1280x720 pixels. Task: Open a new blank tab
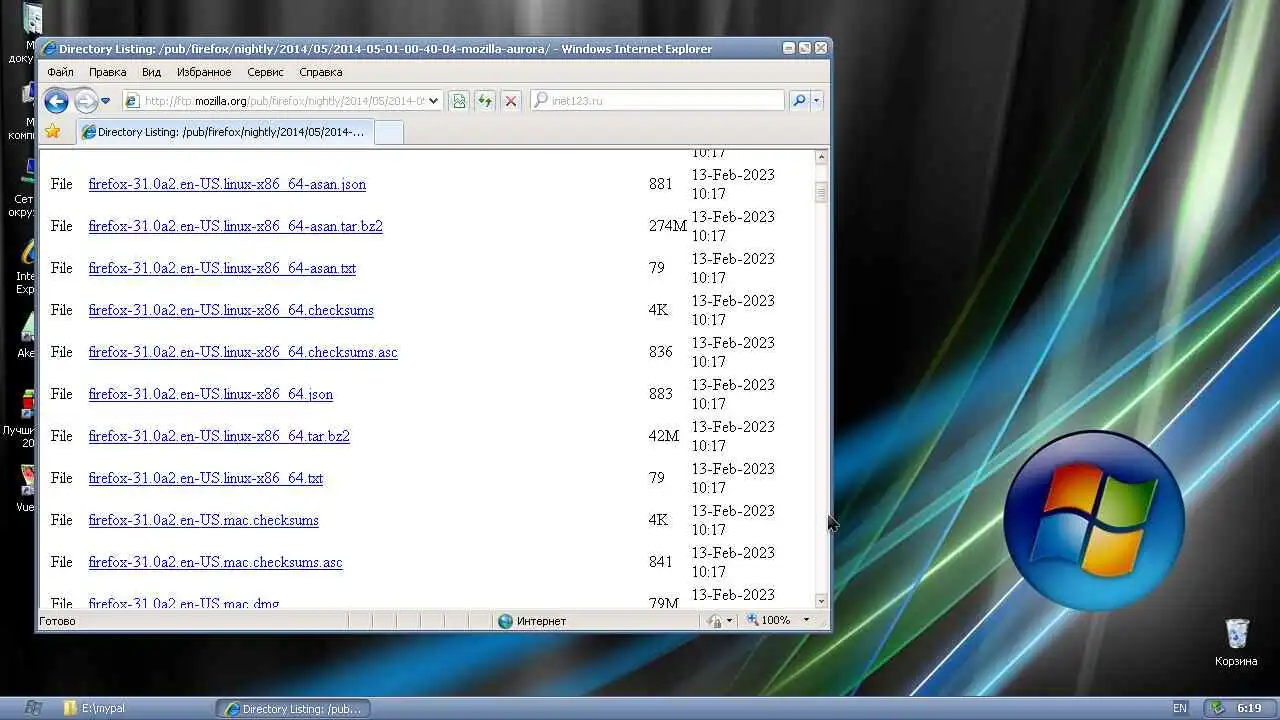click(389, 132)
